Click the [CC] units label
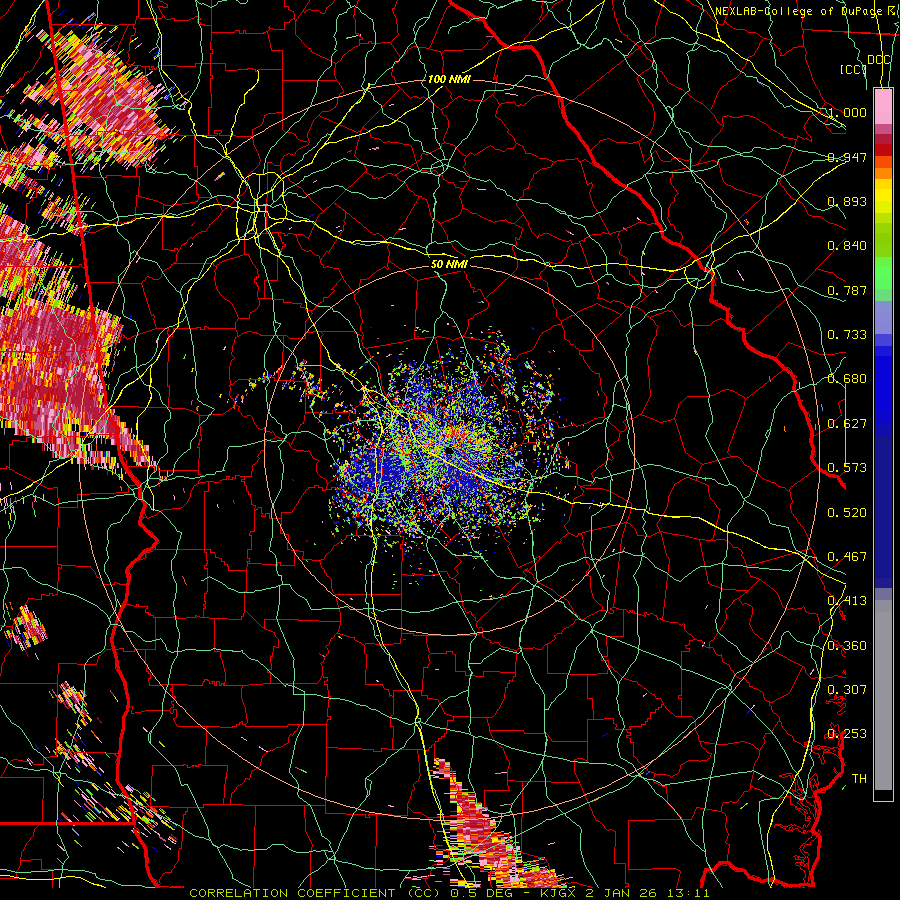Screen dimensions: 900x900 (853, 70)
